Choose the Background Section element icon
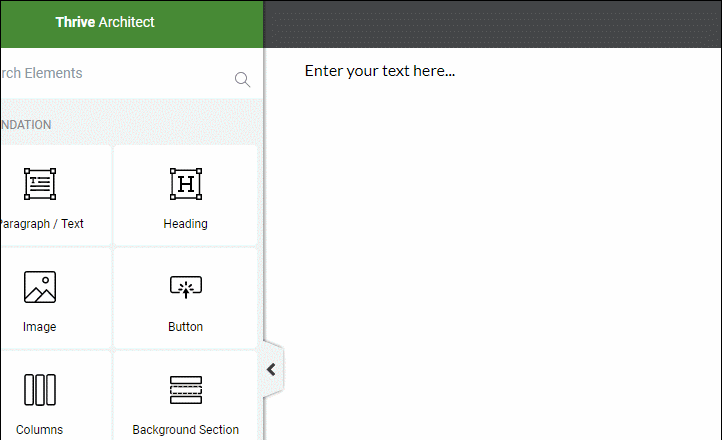 pyautogui.click(x=185, y=390)
